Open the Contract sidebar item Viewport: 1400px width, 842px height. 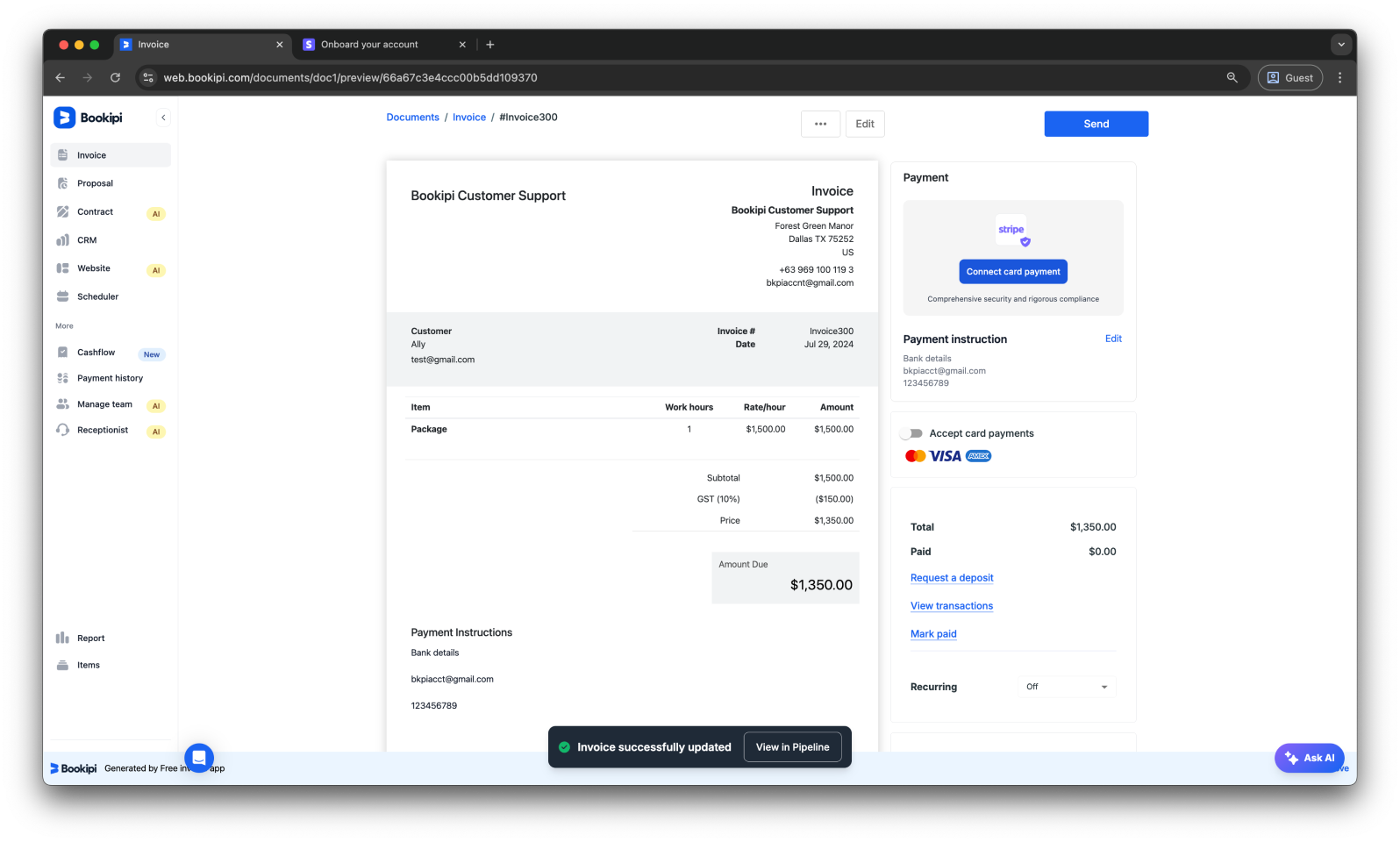[111, 212]
